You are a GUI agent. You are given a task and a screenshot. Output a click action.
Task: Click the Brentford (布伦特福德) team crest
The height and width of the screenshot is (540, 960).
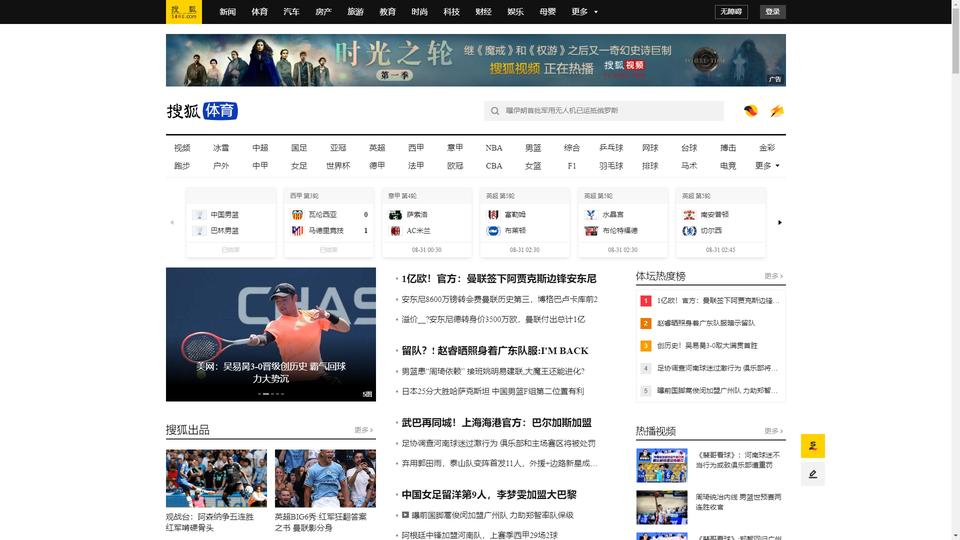tap(591, 231)
